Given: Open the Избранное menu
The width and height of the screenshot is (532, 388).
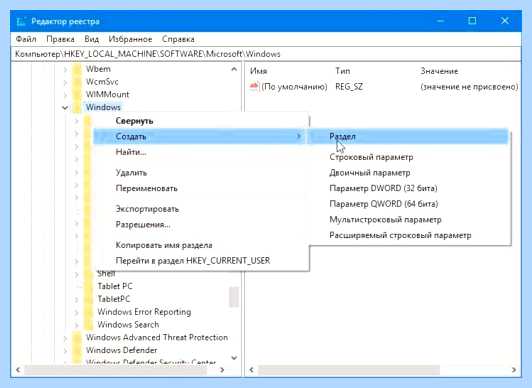Looking at the screenshot, I should coord(130,39).
